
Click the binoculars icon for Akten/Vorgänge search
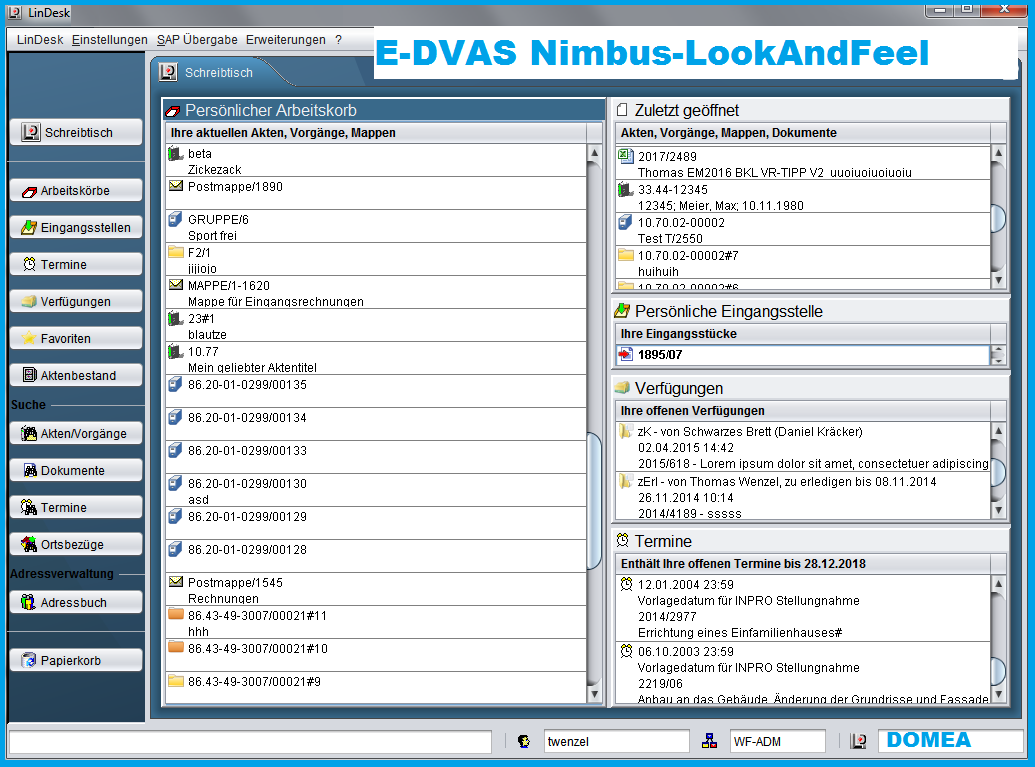click(x=29, y=433)
